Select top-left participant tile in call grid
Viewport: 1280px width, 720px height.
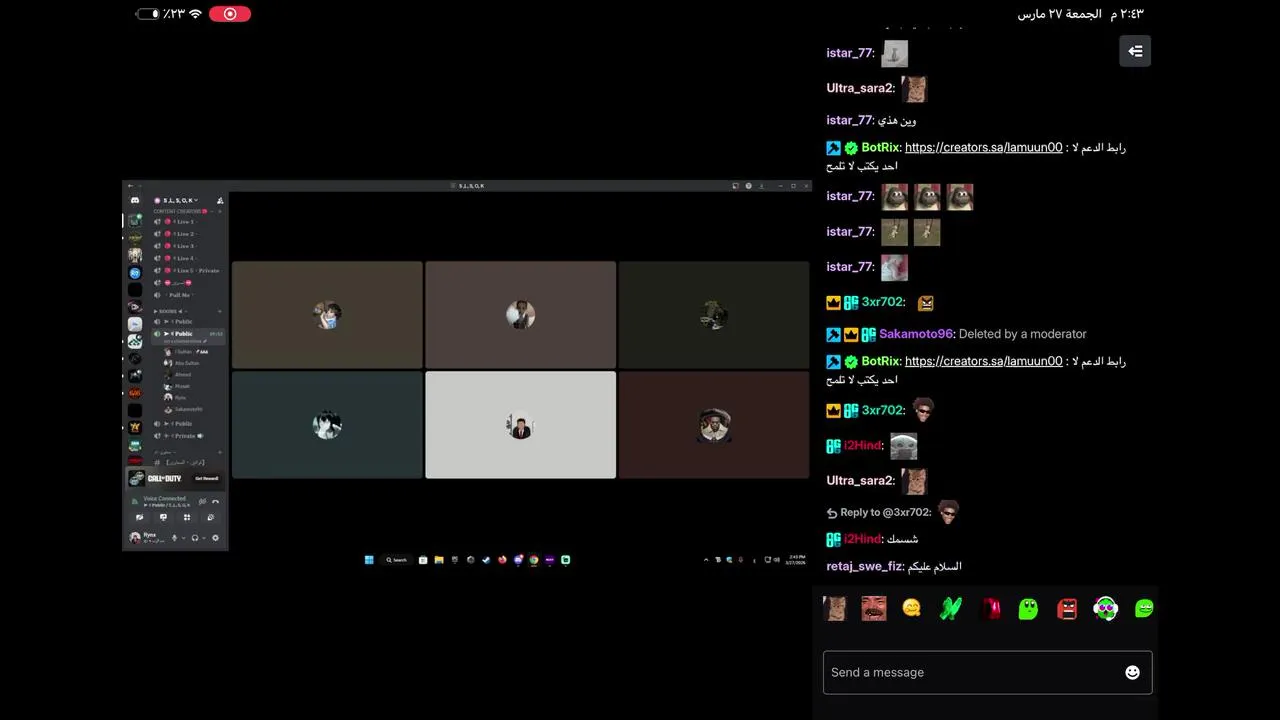pos(327,315)
